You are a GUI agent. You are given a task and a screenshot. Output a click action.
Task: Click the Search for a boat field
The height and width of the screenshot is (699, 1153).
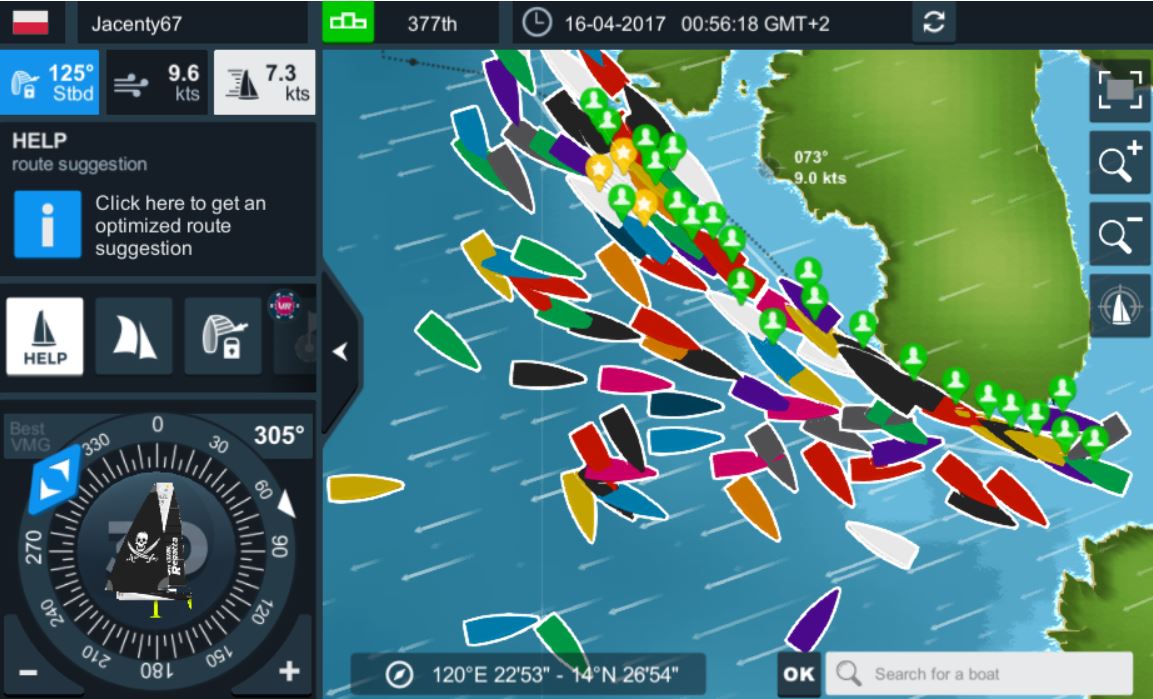(979, 674)
